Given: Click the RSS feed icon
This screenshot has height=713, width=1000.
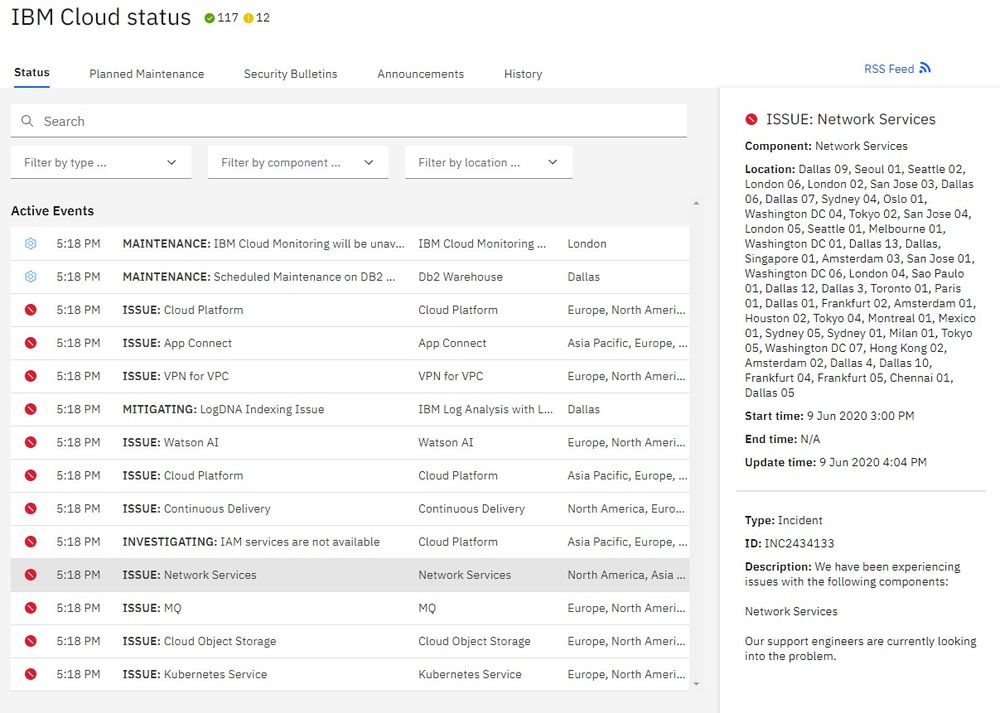Looking at the screenshot, I should click(925, 69).
